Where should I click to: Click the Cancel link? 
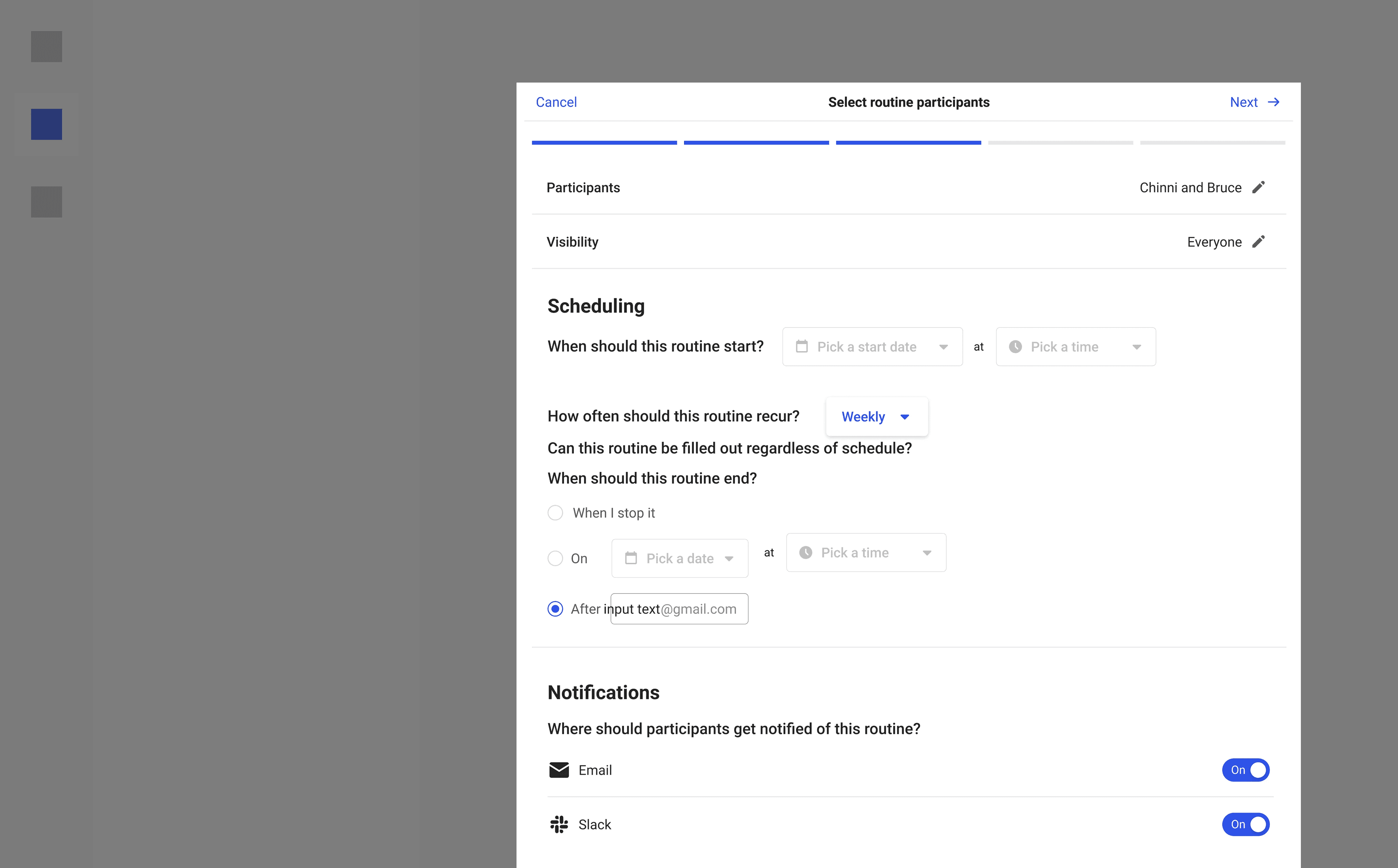pos(556,102)
